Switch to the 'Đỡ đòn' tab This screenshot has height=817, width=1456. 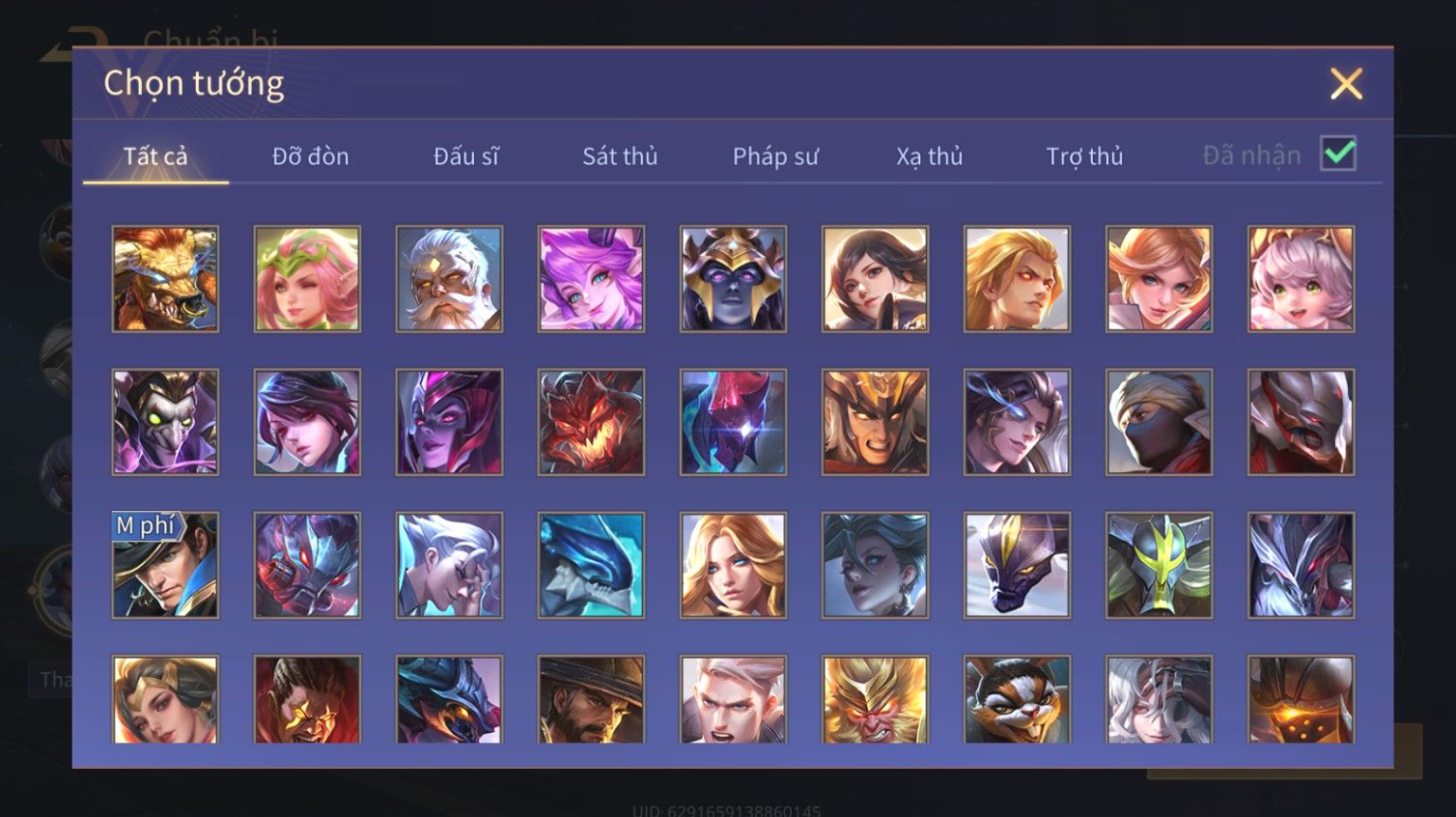(310, 155)
